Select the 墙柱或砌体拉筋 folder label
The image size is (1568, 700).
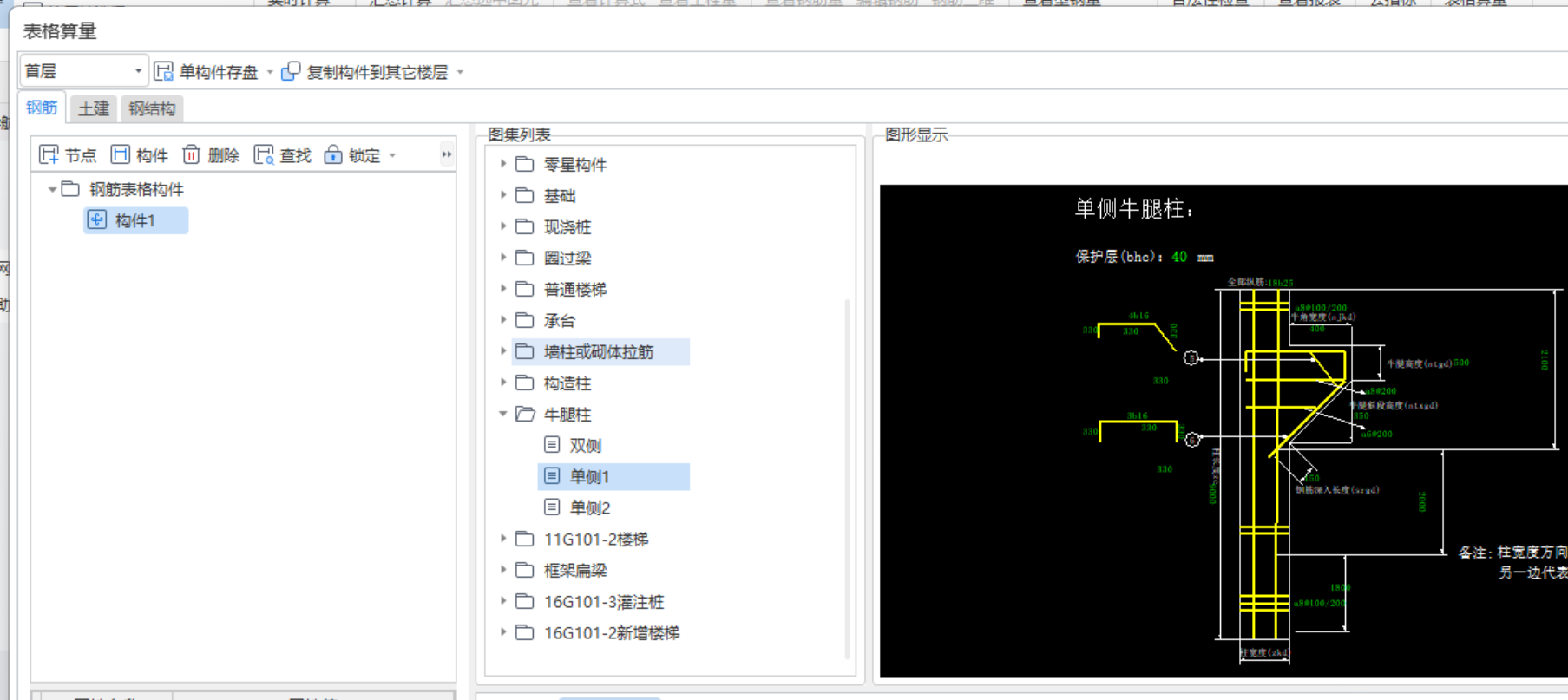pyautogui.click(x=599, y=351)
